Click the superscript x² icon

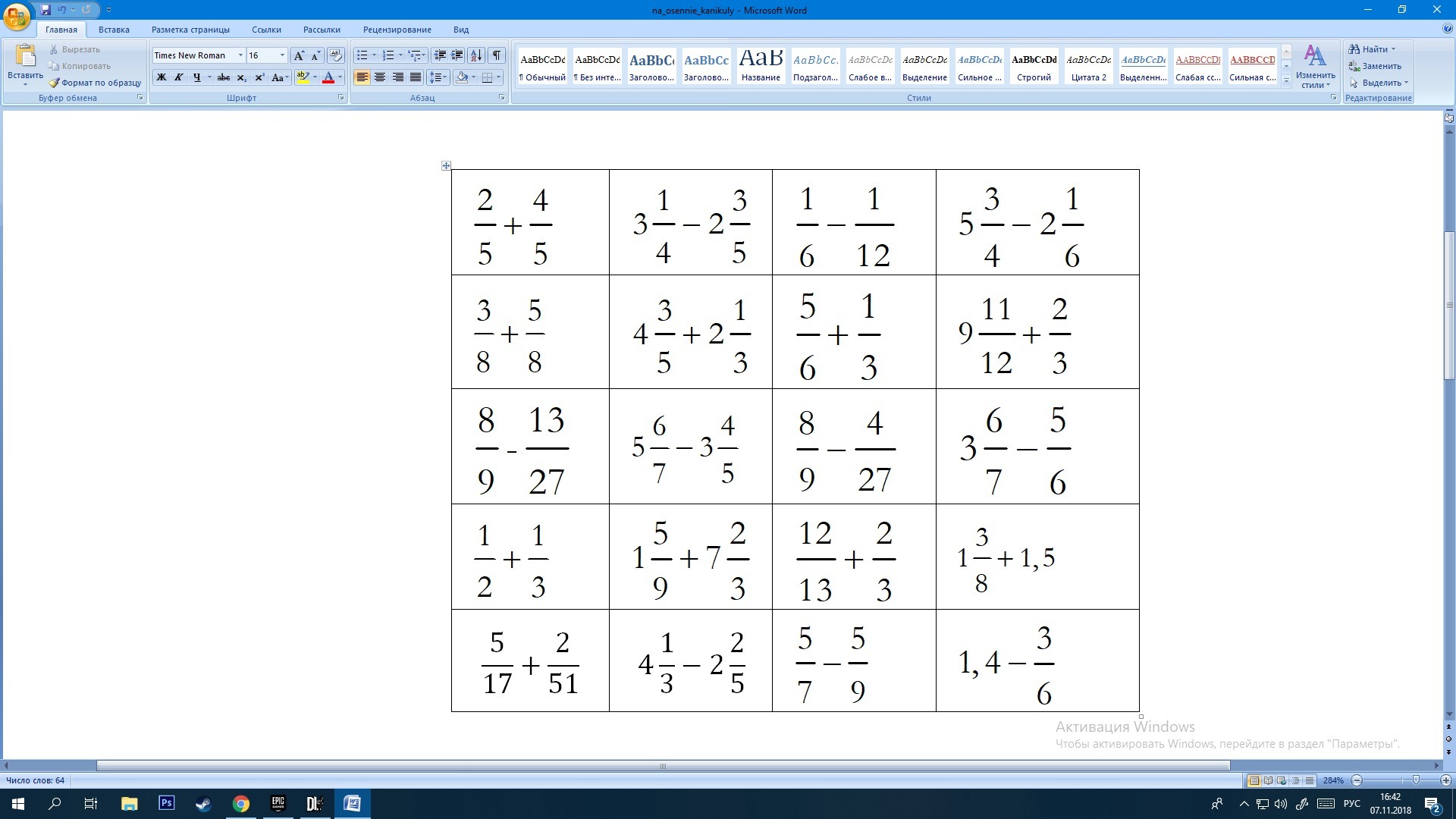click(259, 77)
